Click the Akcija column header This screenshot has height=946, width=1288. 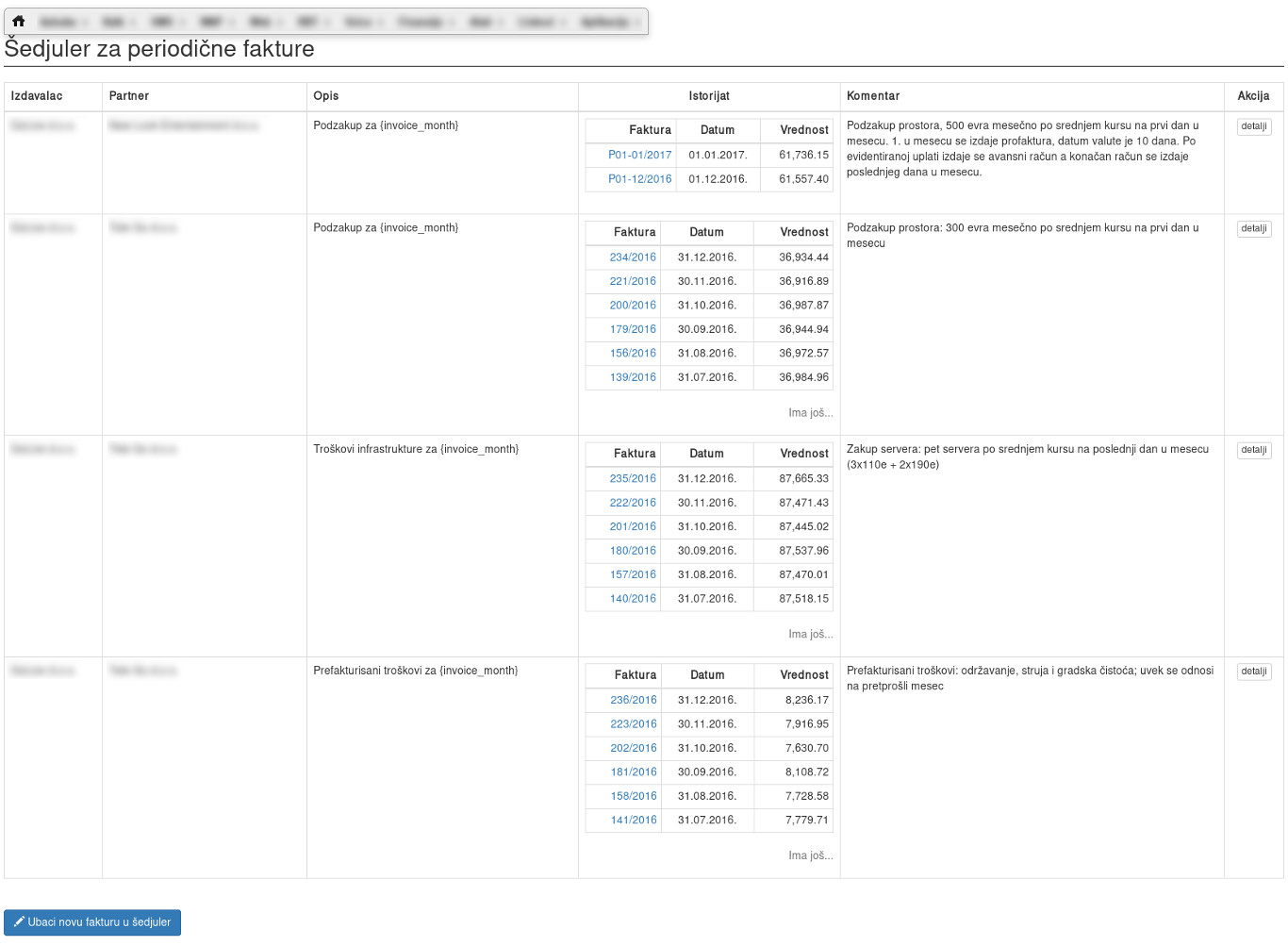click(x=1254, y=96)
